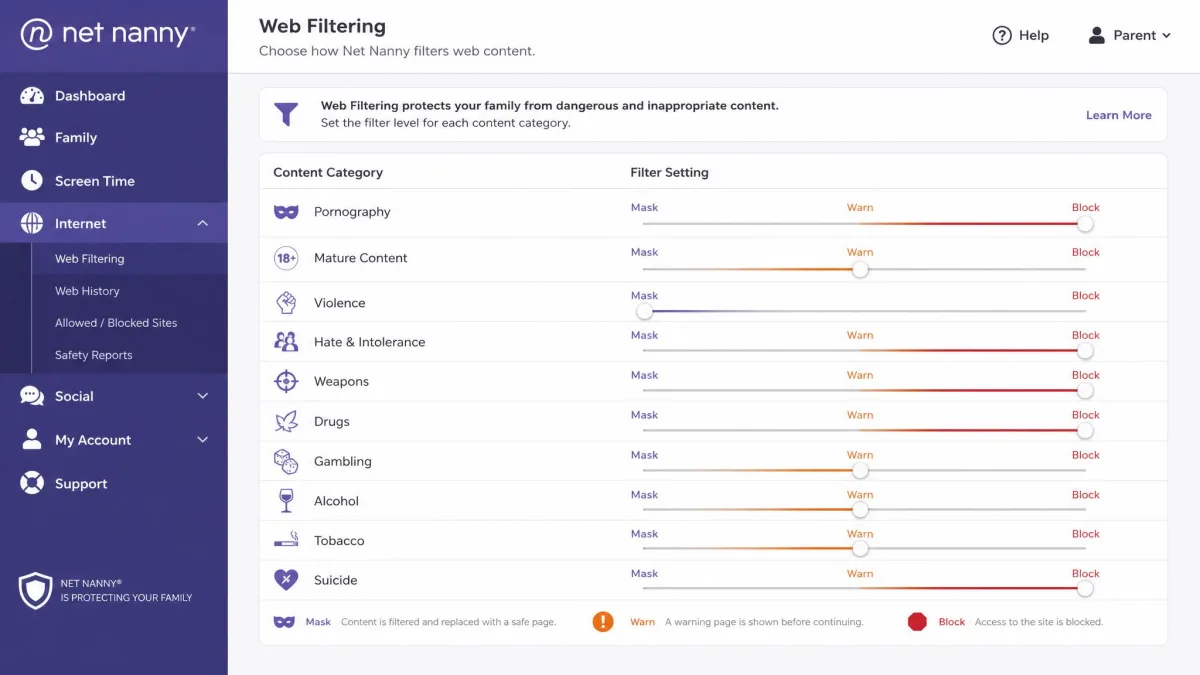Click the Hate & Intolerance people icon

[x=286, y=342]
